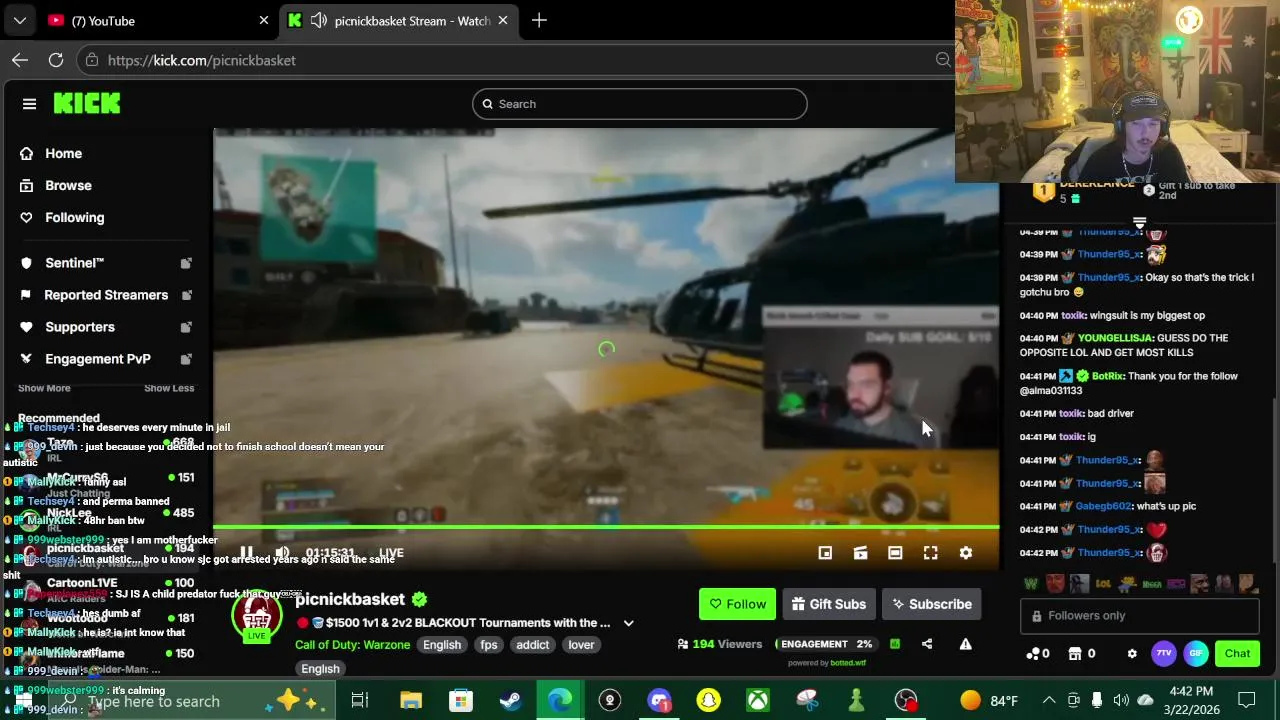Click the Subscribe button

932,604
